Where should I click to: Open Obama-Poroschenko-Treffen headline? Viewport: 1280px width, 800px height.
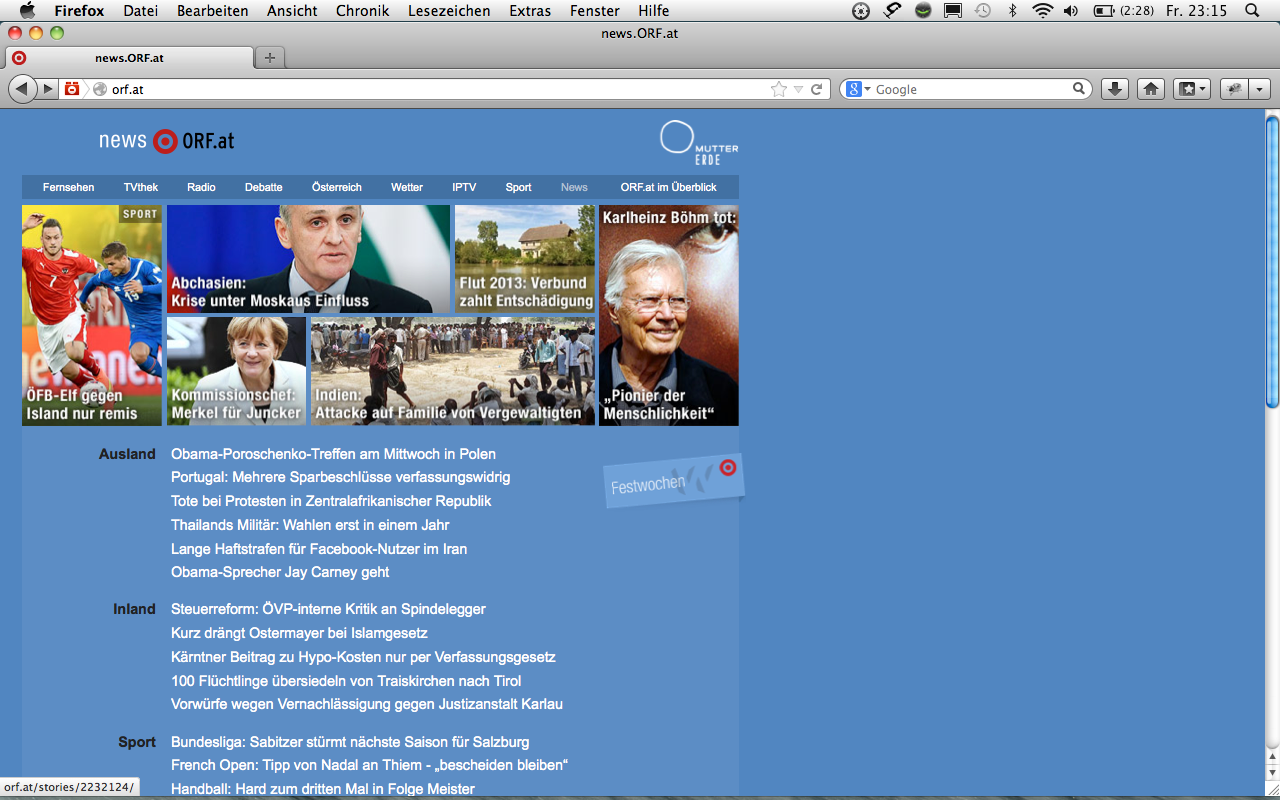tap(333, 454)
